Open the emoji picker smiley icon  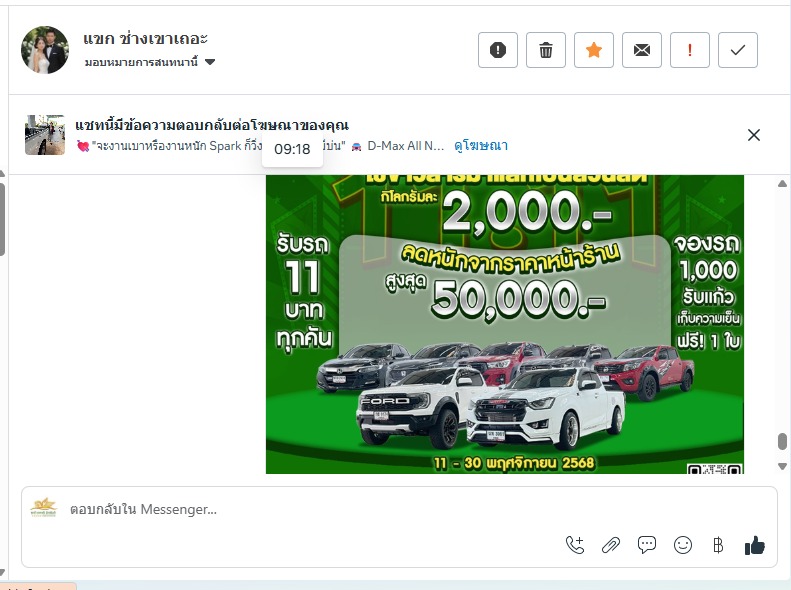pos(683,545)
